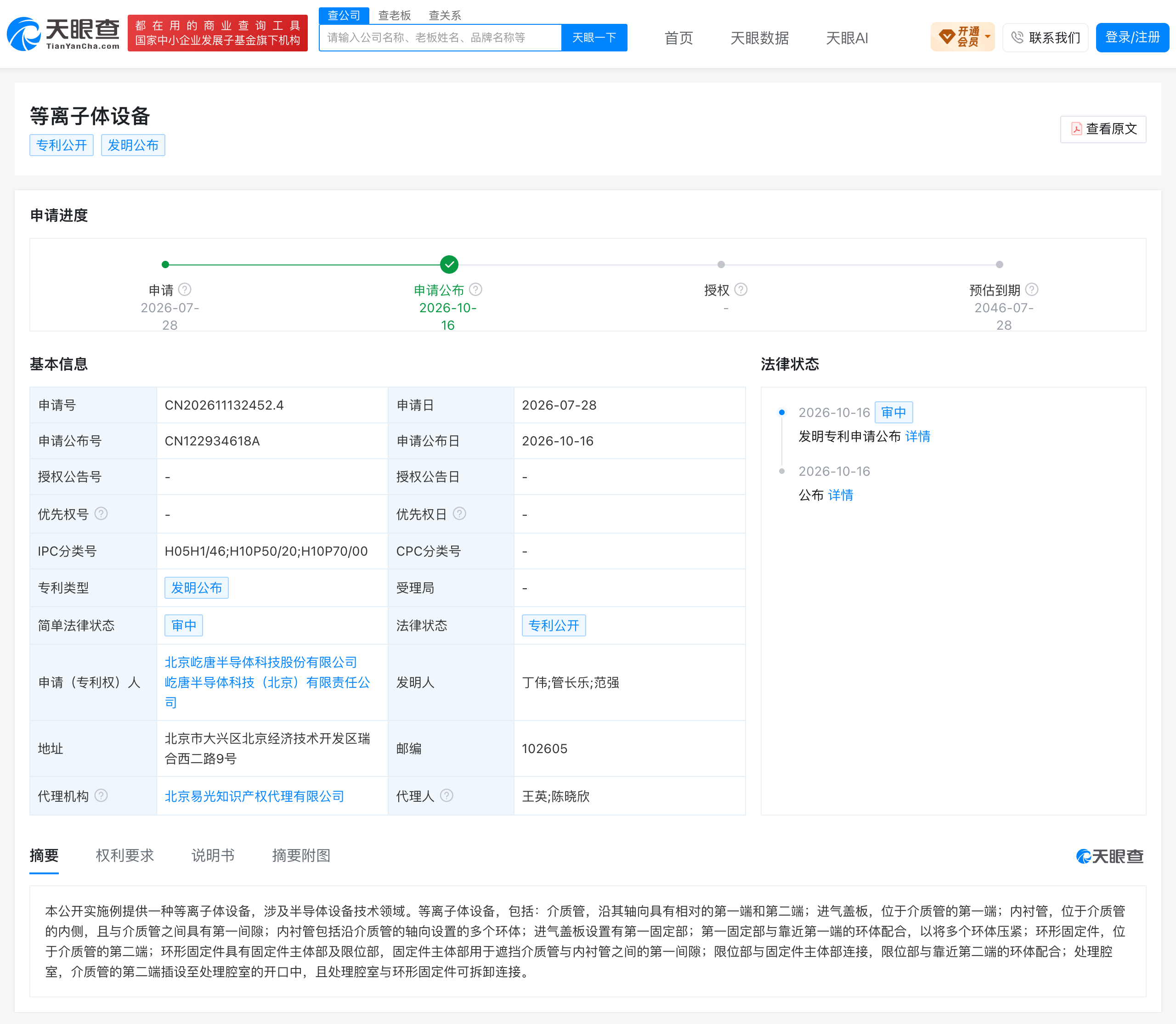This screenshot has width=1176, height=1024.
Task: Click the help icon beside 预估到期
Action: pyautogui.click(x=1032, y=290)
